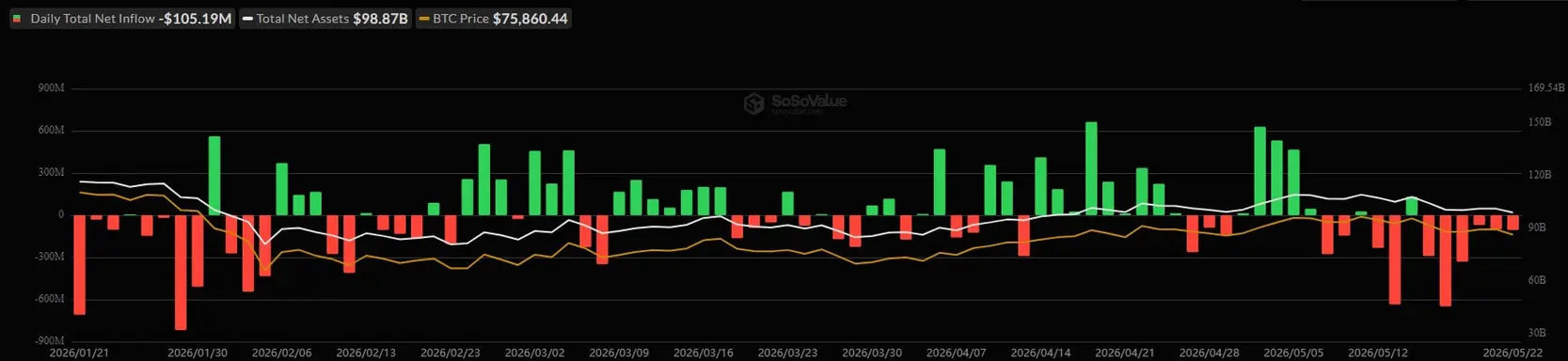Click the 120B right axis label
1568x361 pixels.
[x=1539, y=175]
